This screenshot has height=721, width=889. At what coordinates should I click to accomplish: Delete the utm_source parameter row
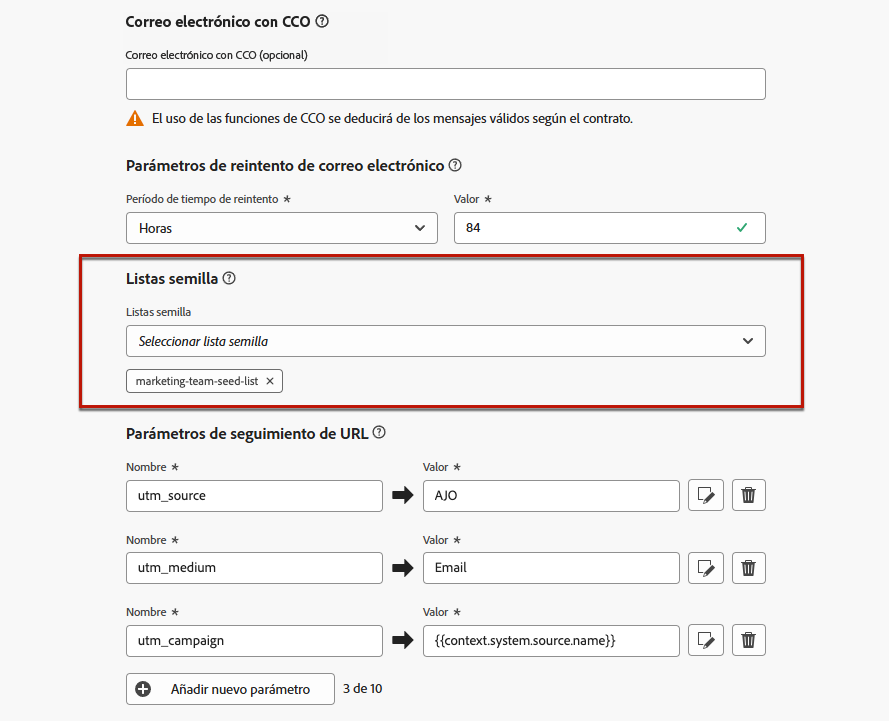[x=748, y=495]
